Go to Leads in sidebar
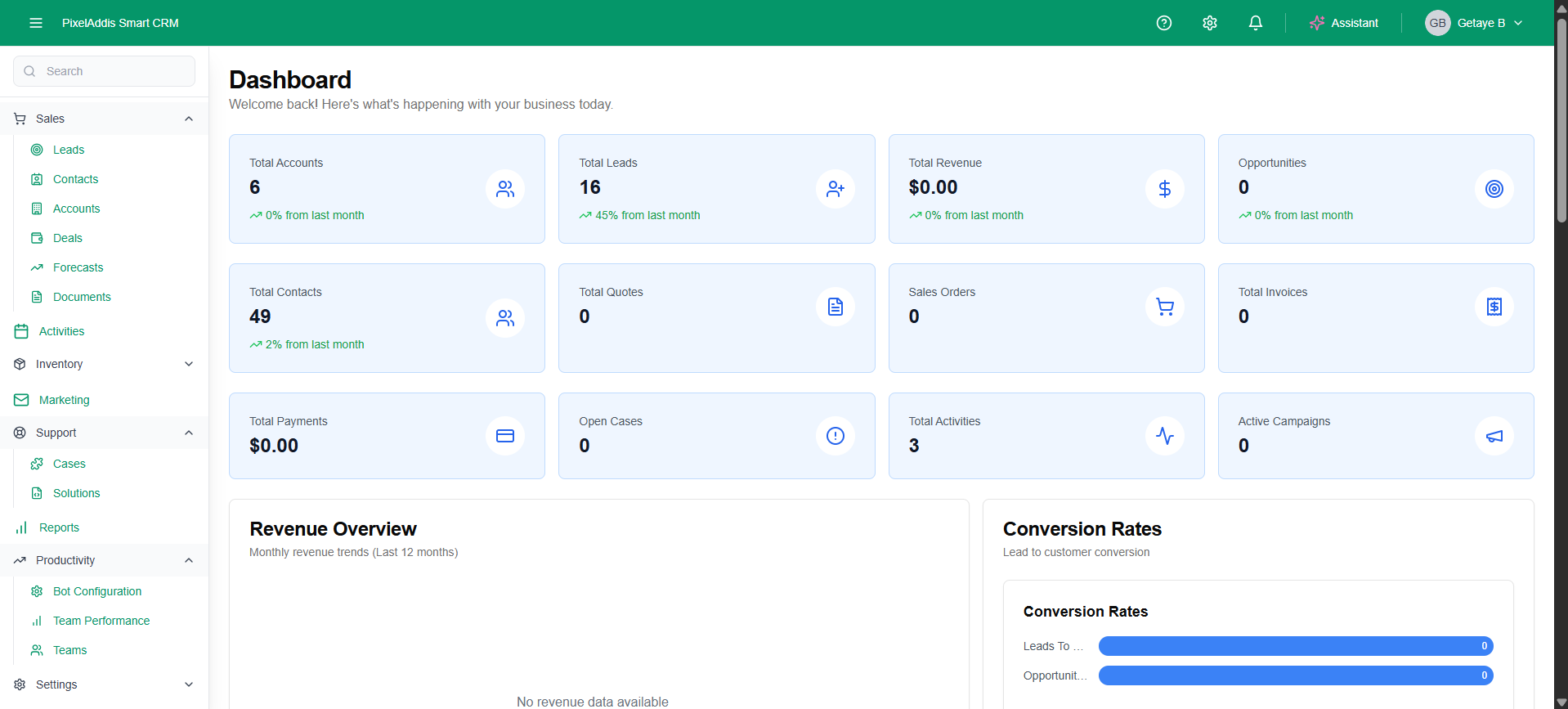This screenshot has width=1568, height=709. click(x=69, y=150)
